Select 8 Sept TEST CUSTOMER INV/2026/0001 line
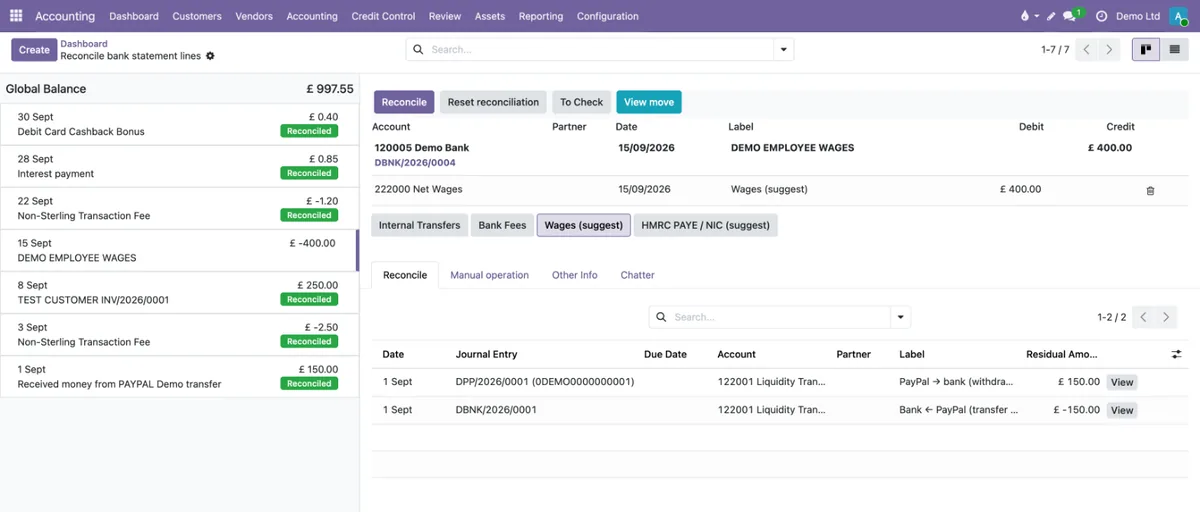The width and height of the screenshot is (1200, 512). (x=179, y=292)
